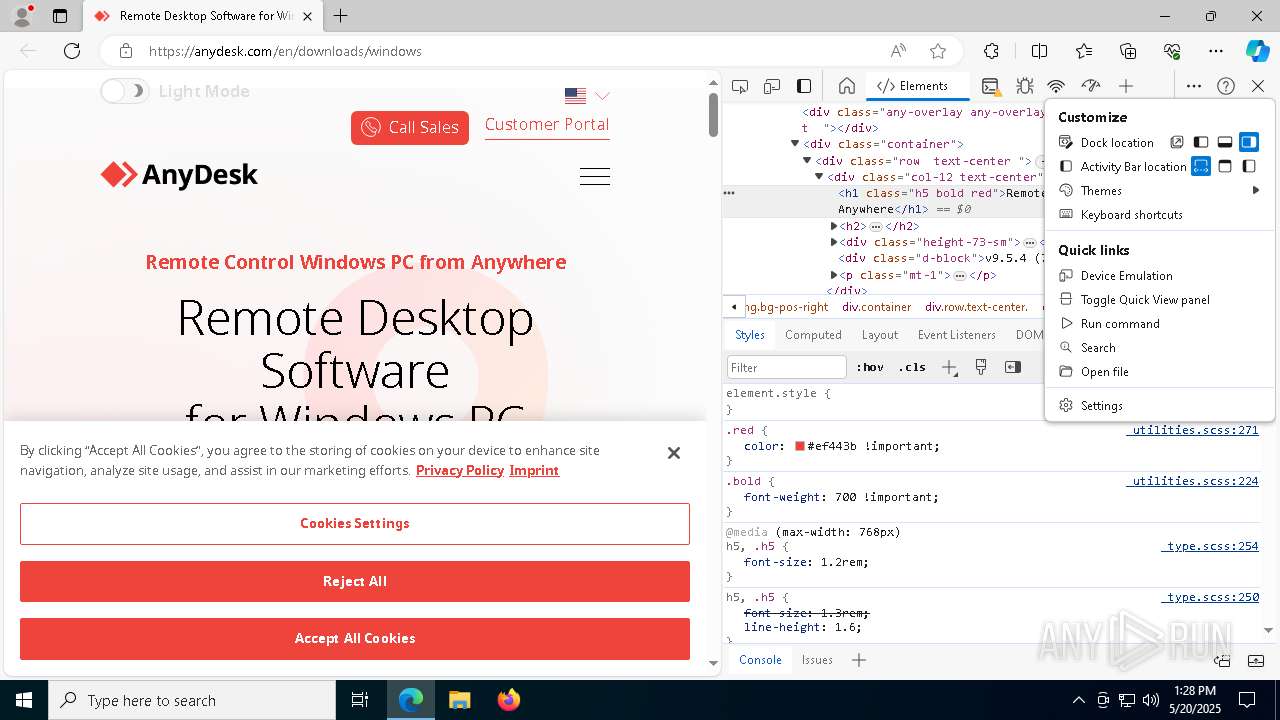1280x720 pixels.
Task: Select div.container breadcrumb item
Action: point(877,307)
